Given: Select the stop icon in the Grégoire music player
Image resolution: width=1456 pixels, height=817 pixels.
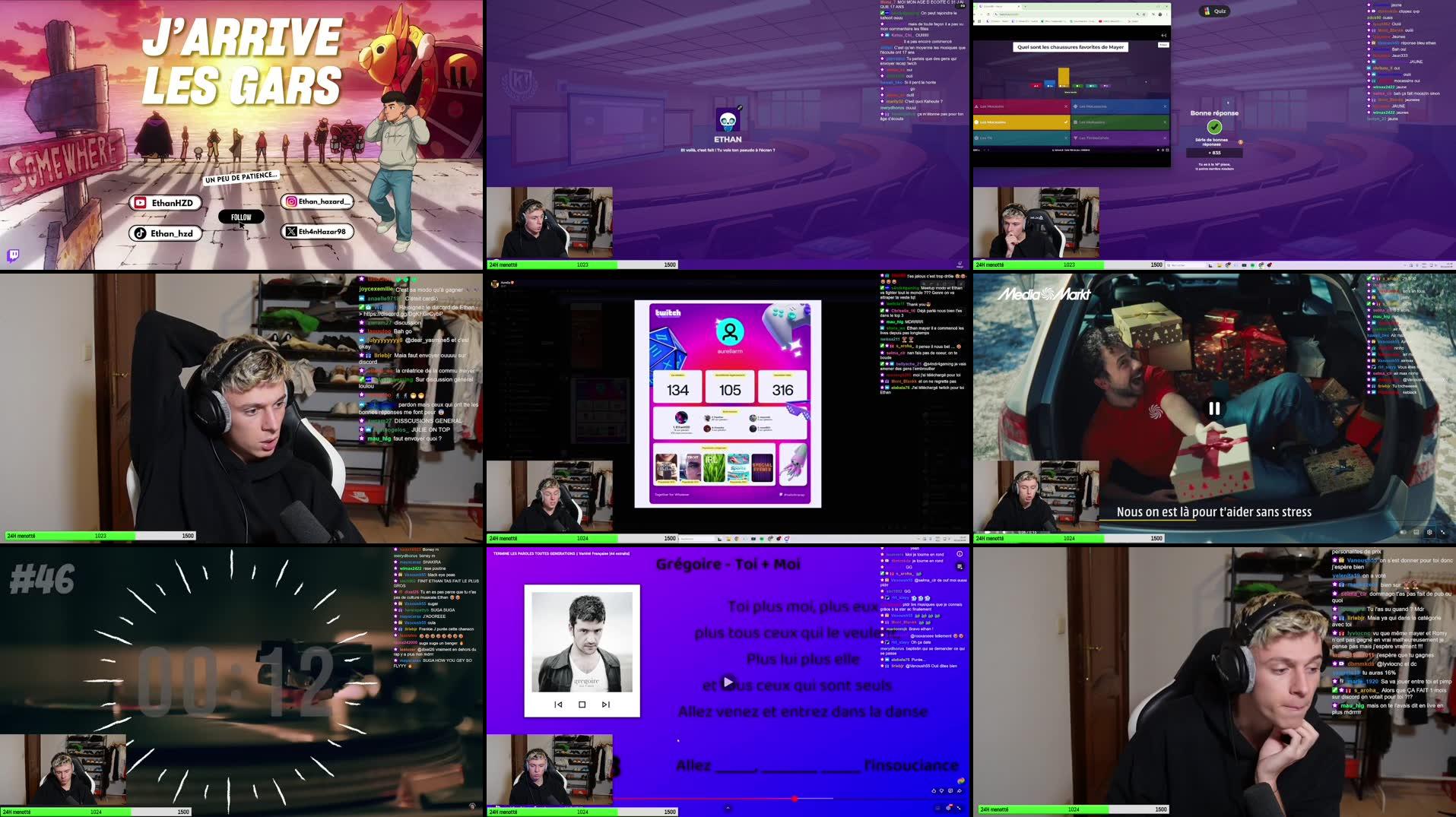Looking at the screenshot, I should (582, 705).
